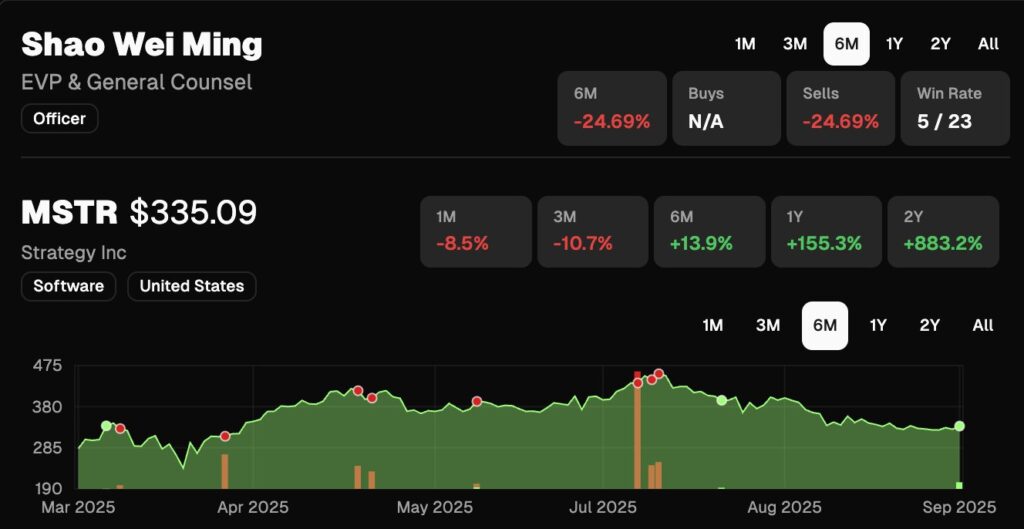Click the United States country tag

tap(192, 286)
